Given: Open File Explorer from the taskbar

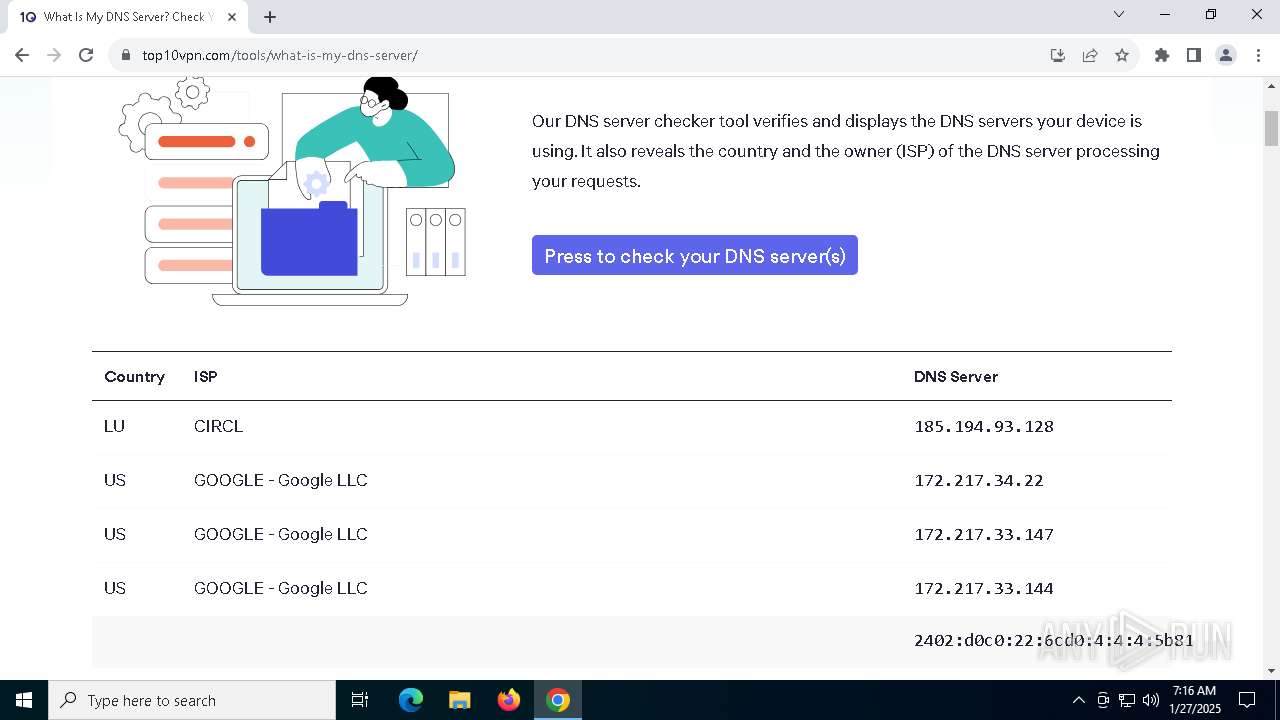Looking at the screenshot, I should click(x=459, y=700).
